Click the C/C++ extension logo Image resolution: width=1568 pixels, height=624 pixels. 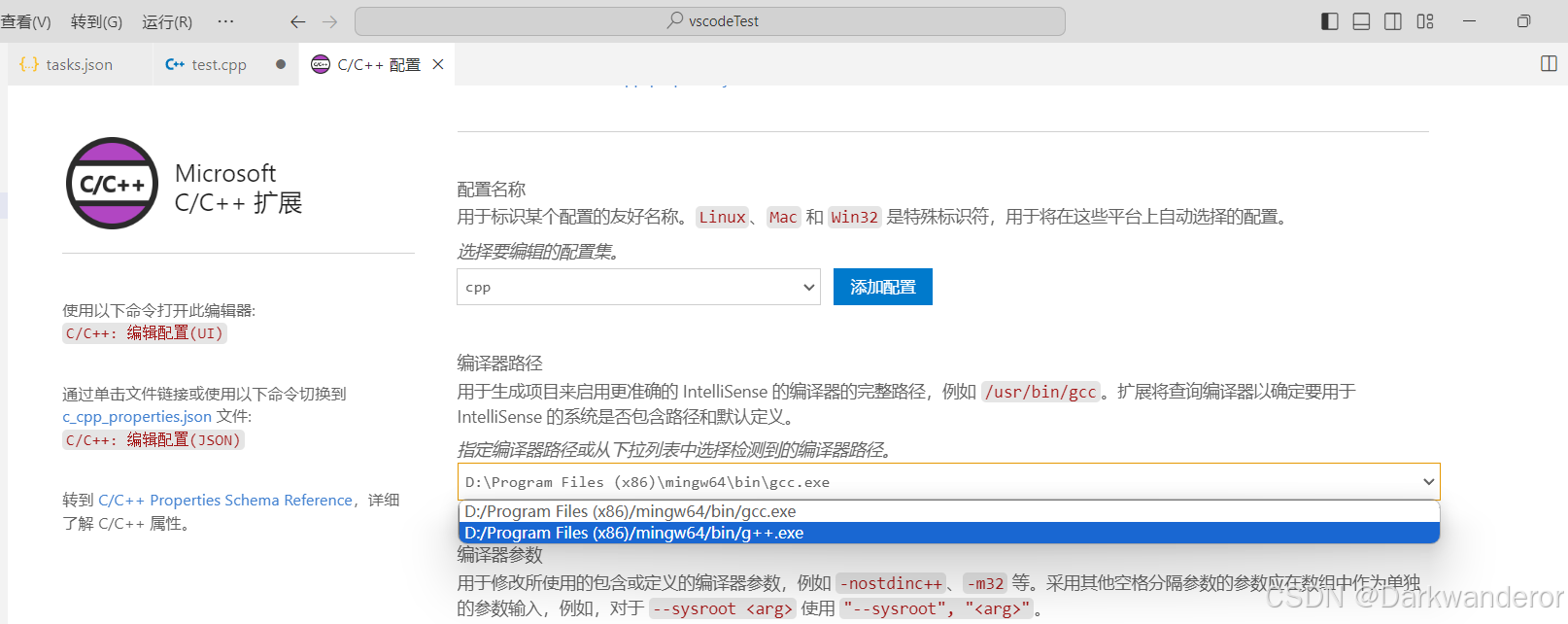(112, 183)
